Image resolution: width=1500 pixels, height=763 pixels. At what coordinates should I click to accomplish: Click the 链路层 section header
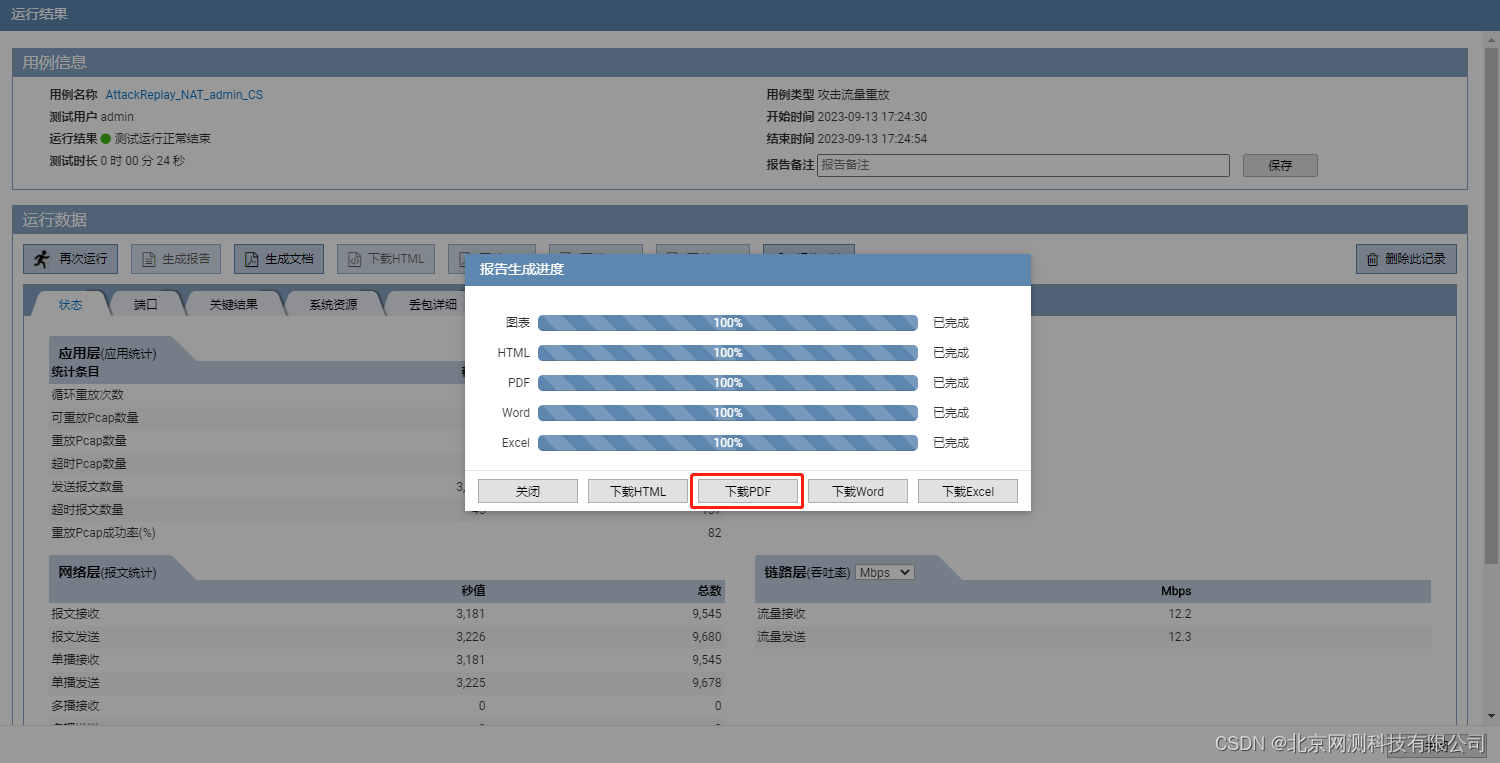pyautogui.click(x=807, y=572)
